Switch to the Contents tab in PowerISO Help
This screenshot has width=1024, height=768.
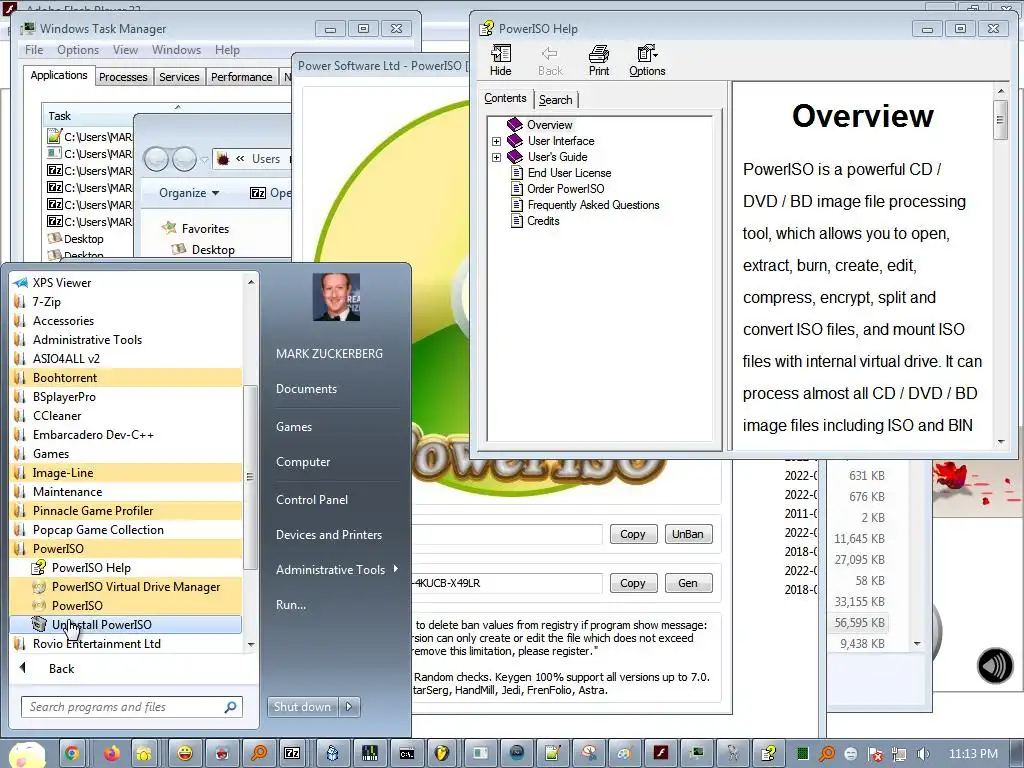pyautogui.click(x=505, y=98)
